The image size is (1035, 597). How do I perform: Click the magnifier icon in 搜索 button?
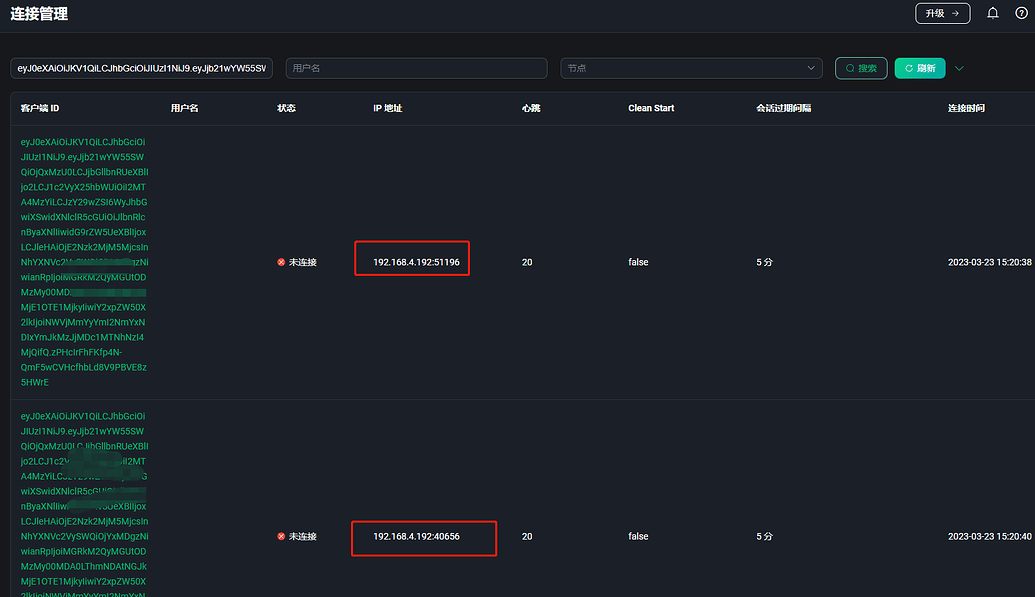click(850, 68)
